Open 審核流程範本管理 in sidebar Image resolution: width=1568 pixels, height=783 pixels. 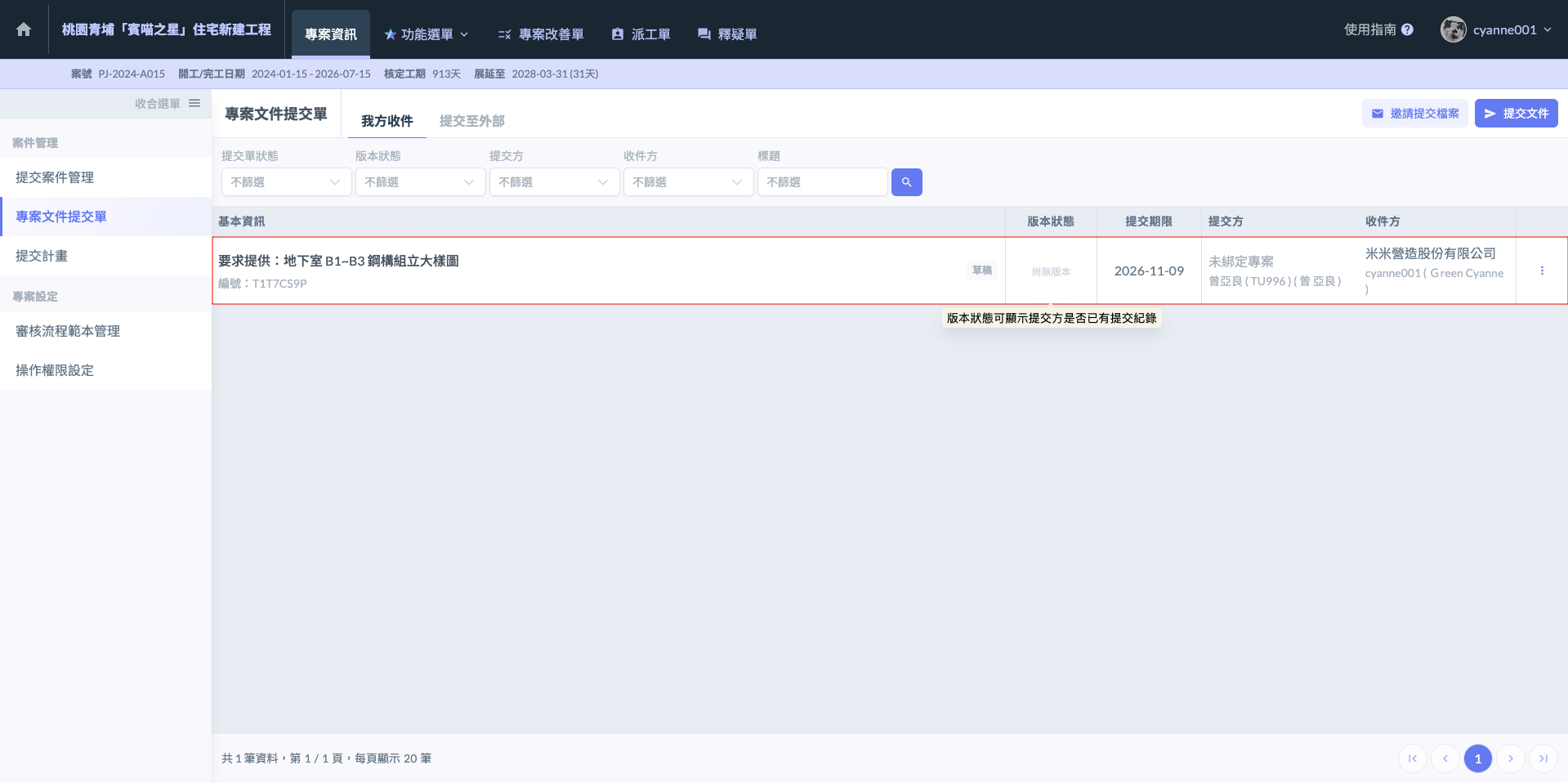106,331
